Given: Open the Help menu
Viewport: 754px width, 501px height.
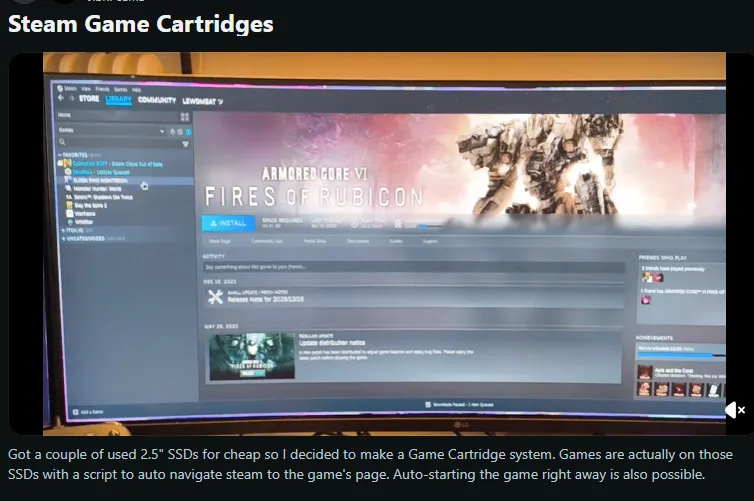Looking at the screenshot, I should click(x=137, y=90).
